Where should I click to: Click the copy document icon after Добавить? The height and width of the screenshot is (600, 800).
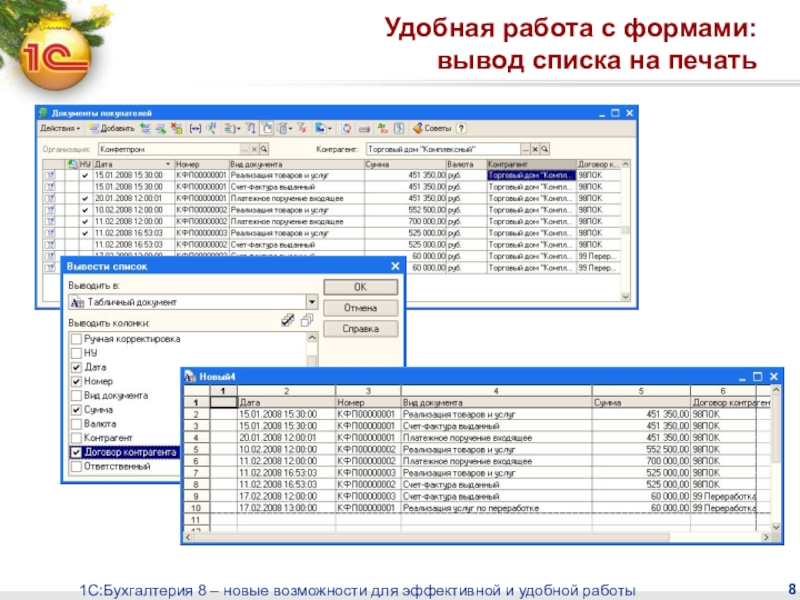145,129
